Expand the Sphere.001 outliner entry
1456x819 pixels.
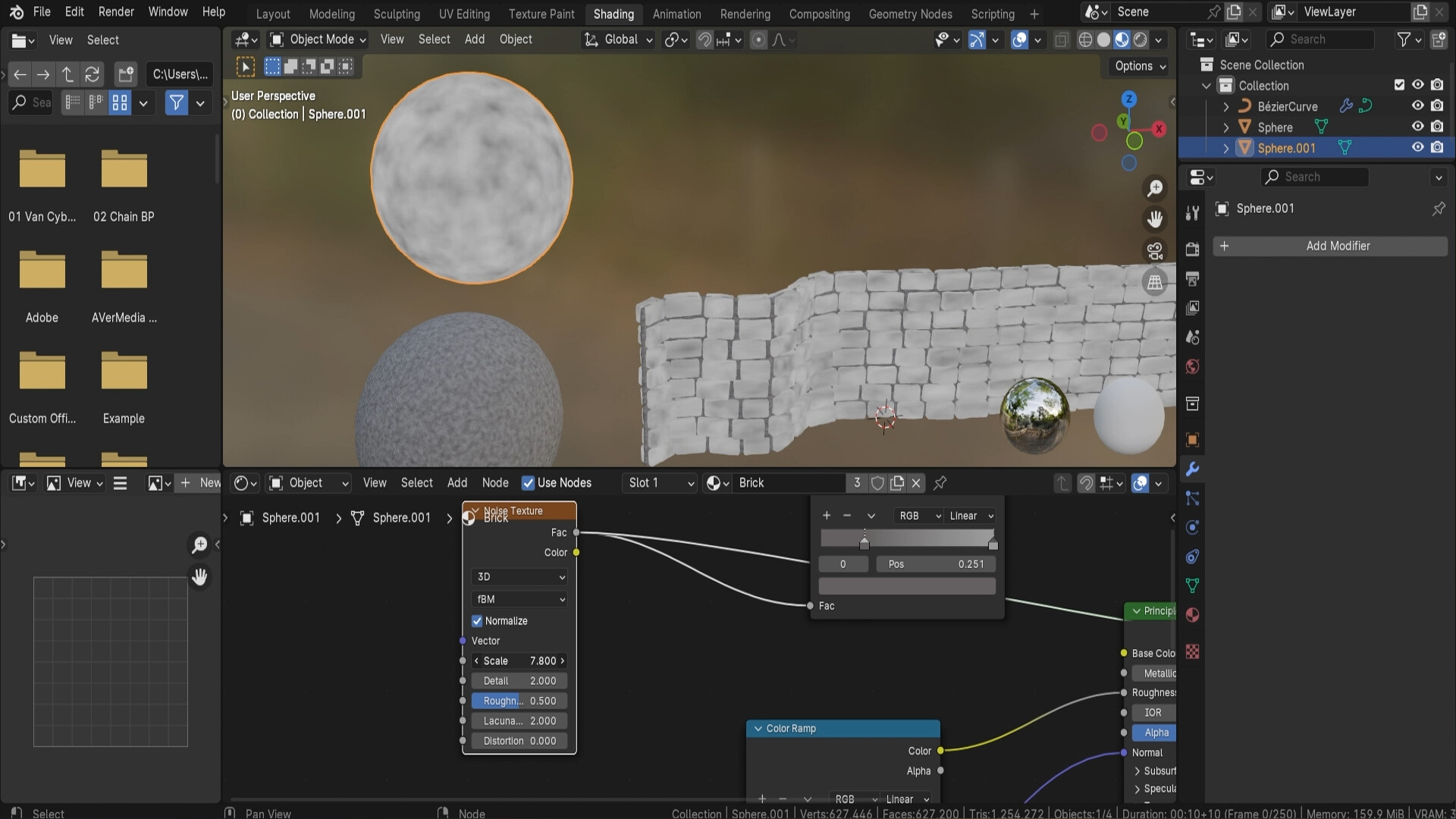(1225, 148)
